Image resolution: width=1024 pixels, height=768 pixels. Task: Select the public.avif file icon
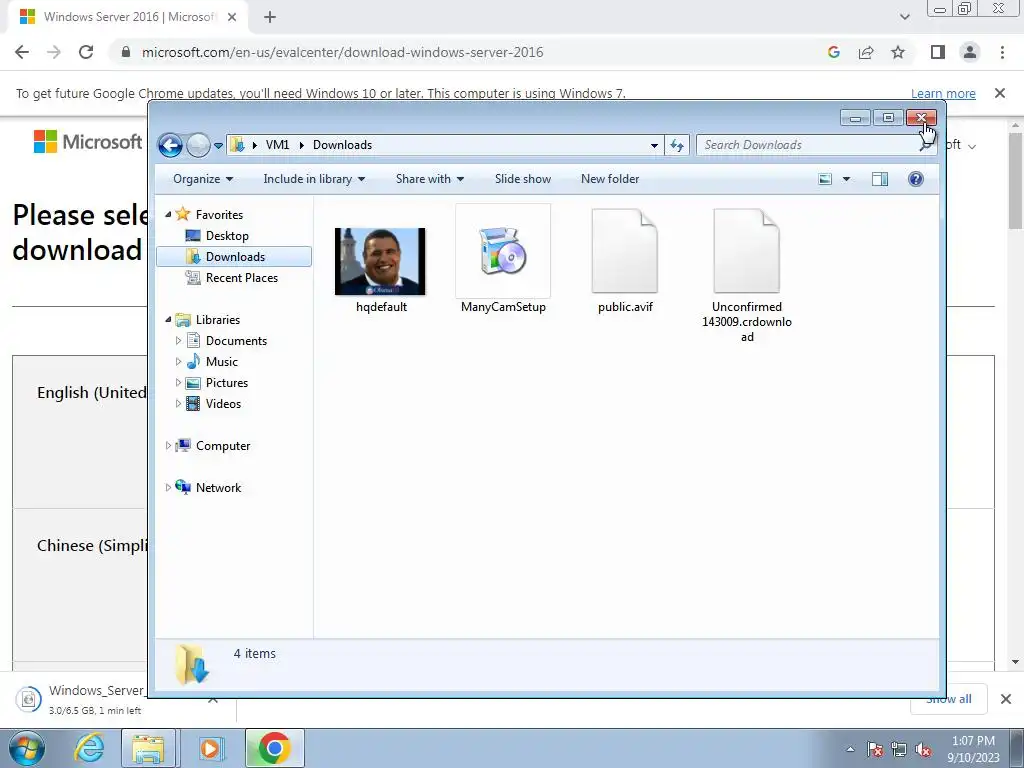[624, 251]
